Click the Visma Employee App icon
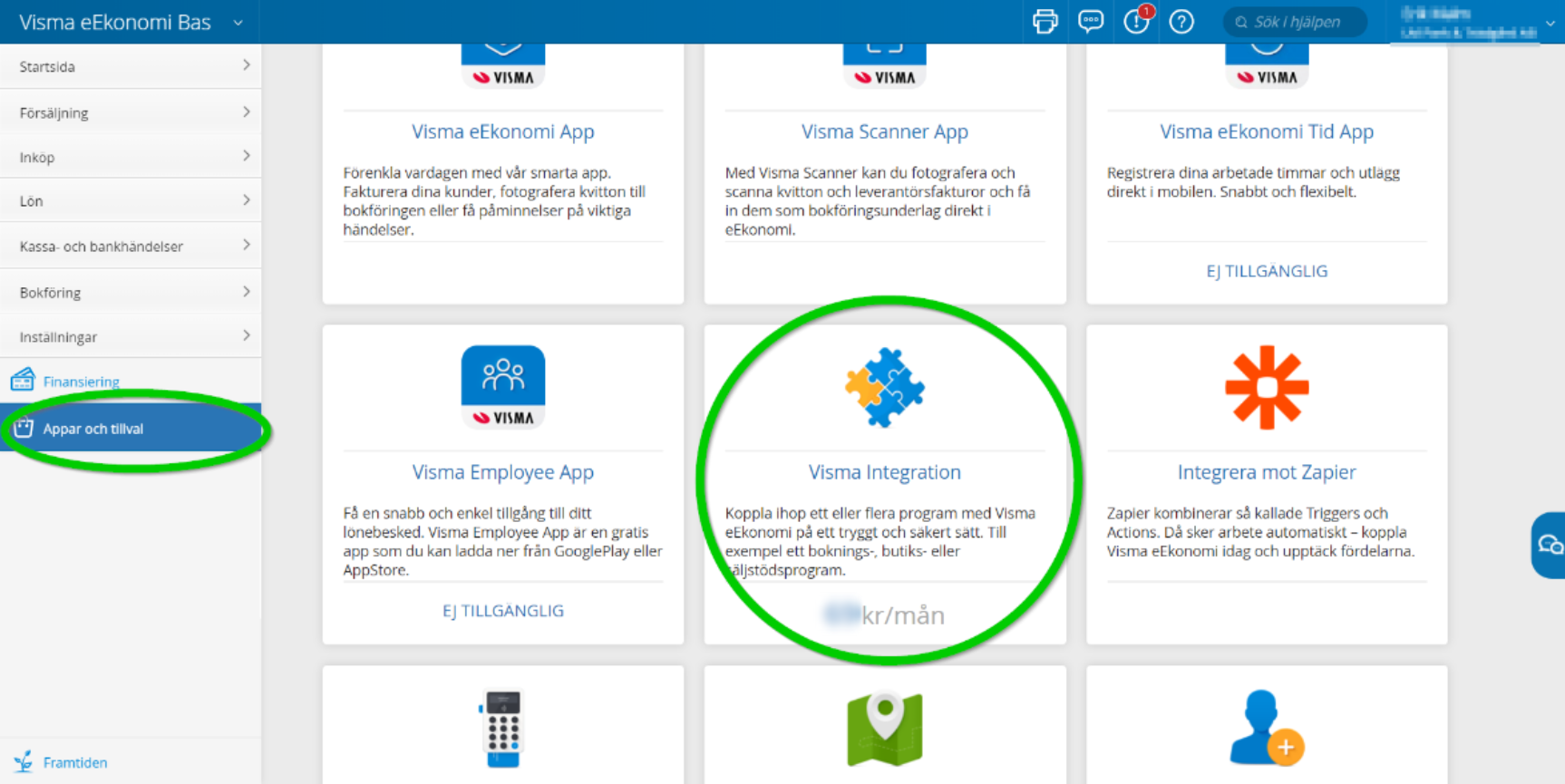Screen dimensions: 1565x784 [503, 387]
